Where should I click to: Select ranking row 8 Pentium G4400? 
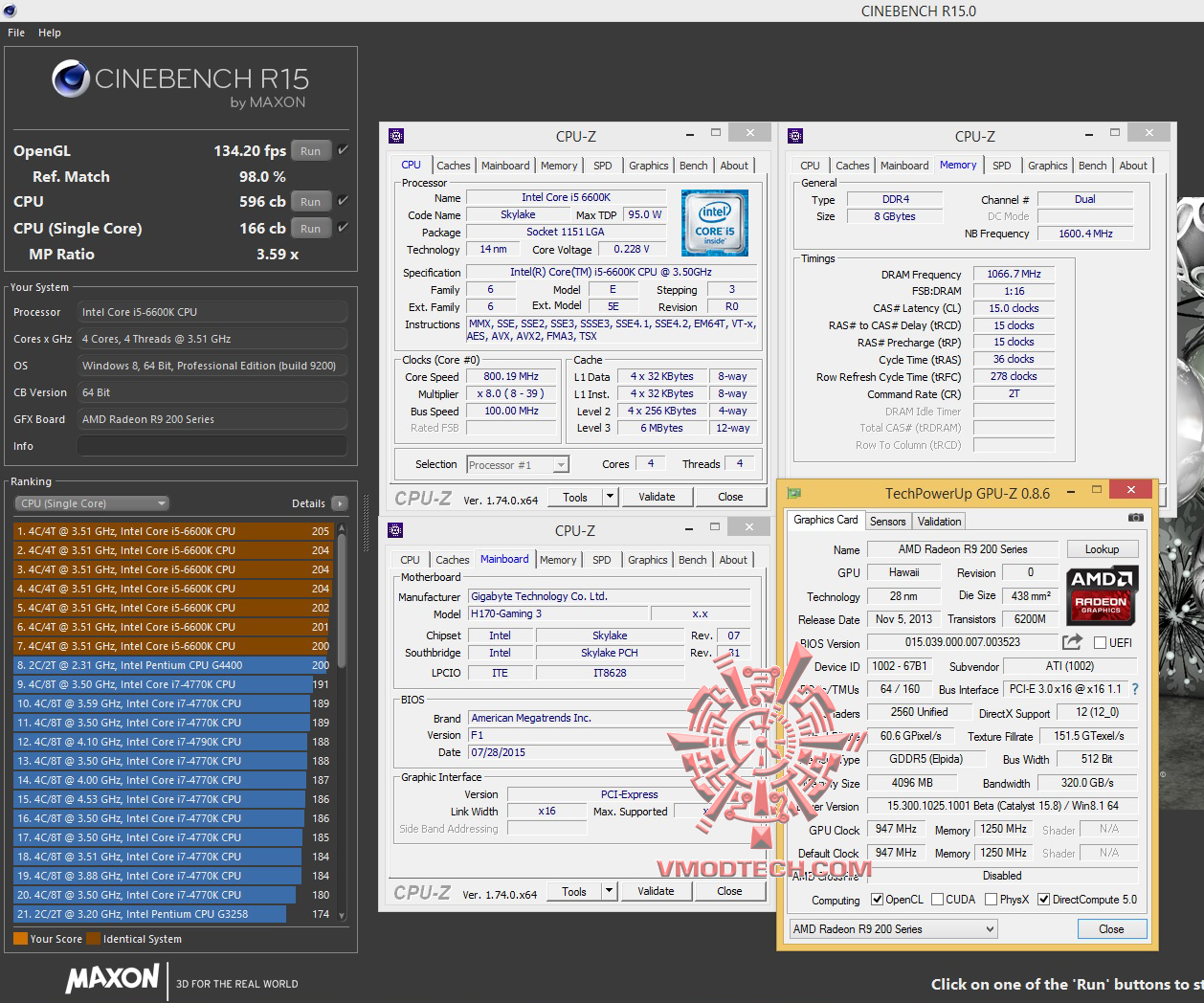click(172, 665)
